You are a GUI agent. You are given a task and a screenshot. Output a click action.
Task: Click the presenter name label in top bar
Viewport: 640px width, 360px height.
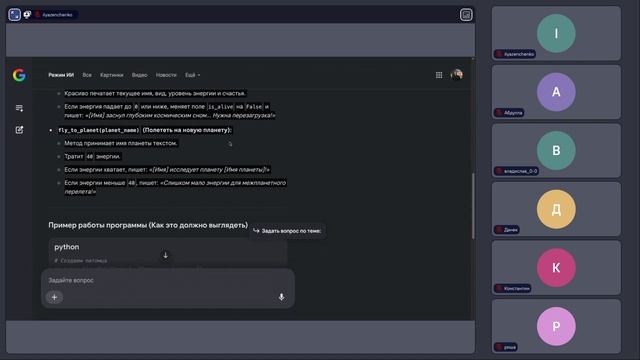coord(55,15)
